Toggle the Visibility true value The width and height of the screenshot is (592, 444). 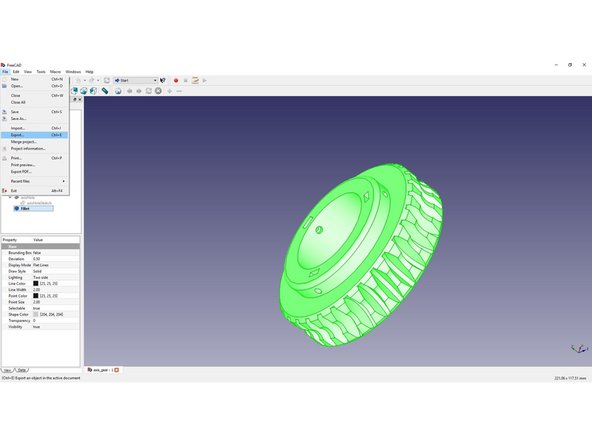coord(56,327)
